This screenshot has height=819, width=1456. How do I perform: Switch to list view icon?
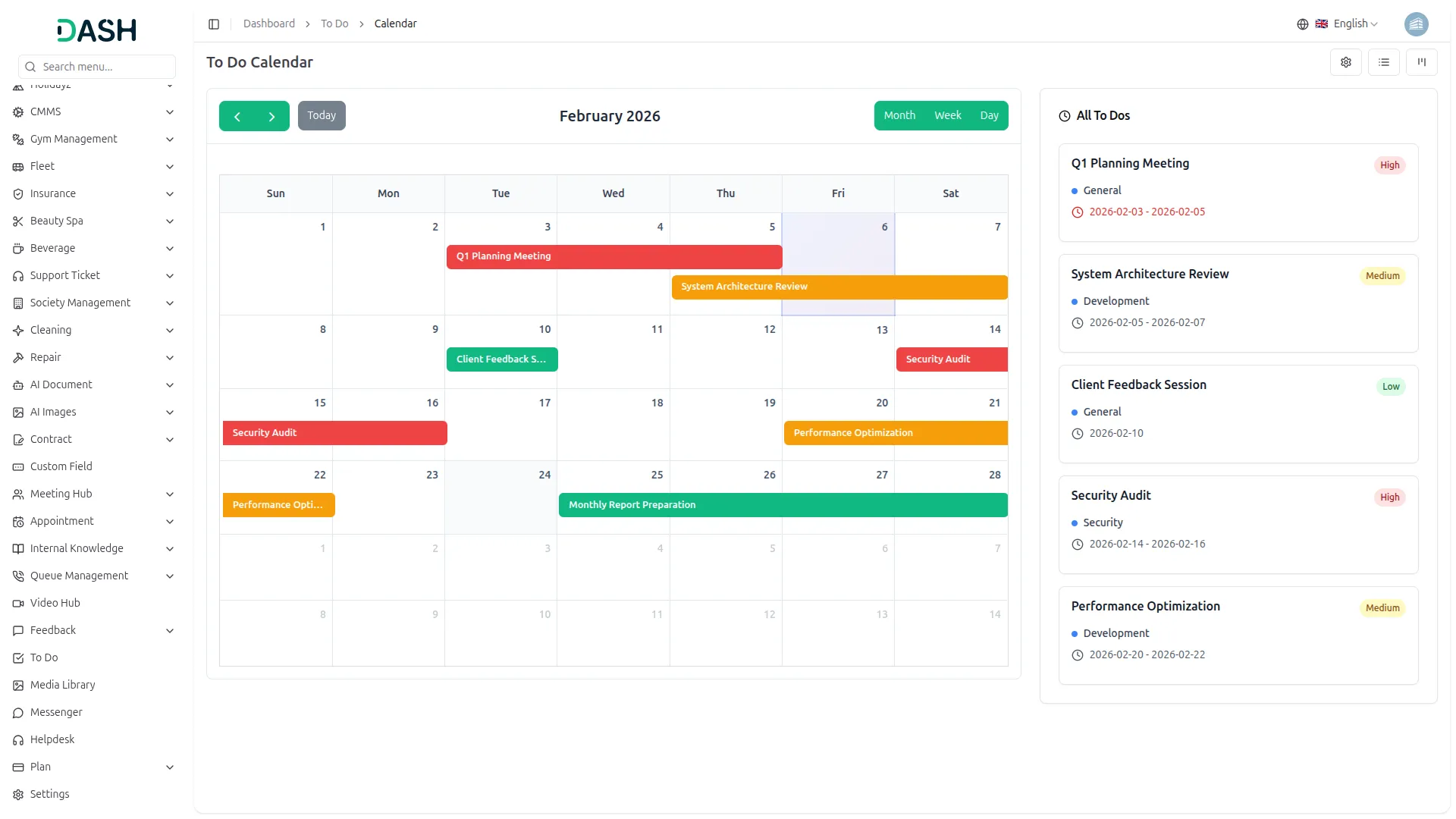1383,62
